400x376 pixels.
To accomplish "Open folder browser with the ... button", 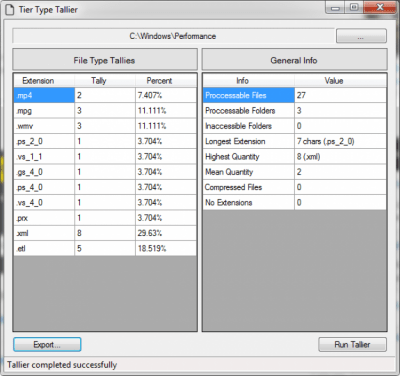I will click(361, 36).
